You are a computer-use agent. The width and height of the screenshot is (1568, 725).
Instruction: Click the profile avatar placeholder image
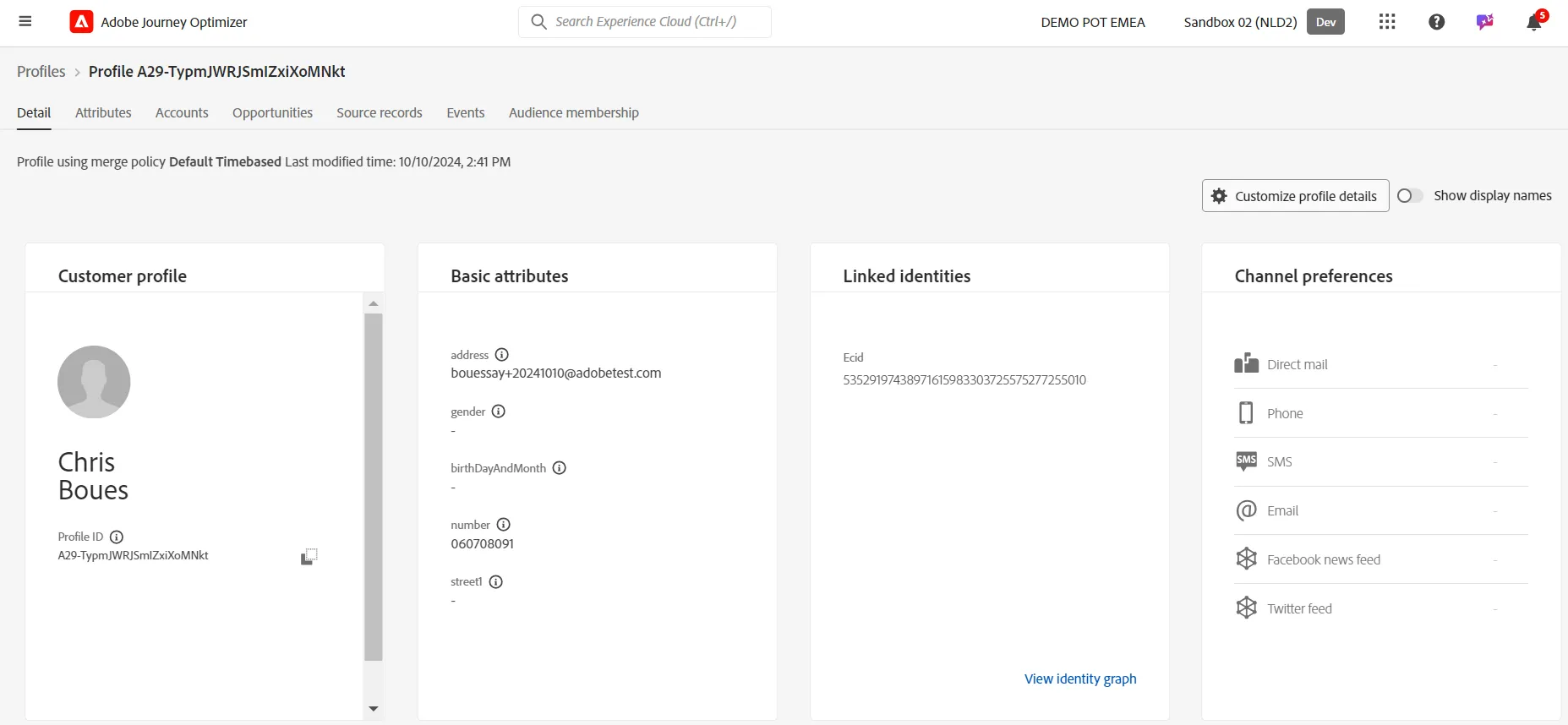(94, 382)
